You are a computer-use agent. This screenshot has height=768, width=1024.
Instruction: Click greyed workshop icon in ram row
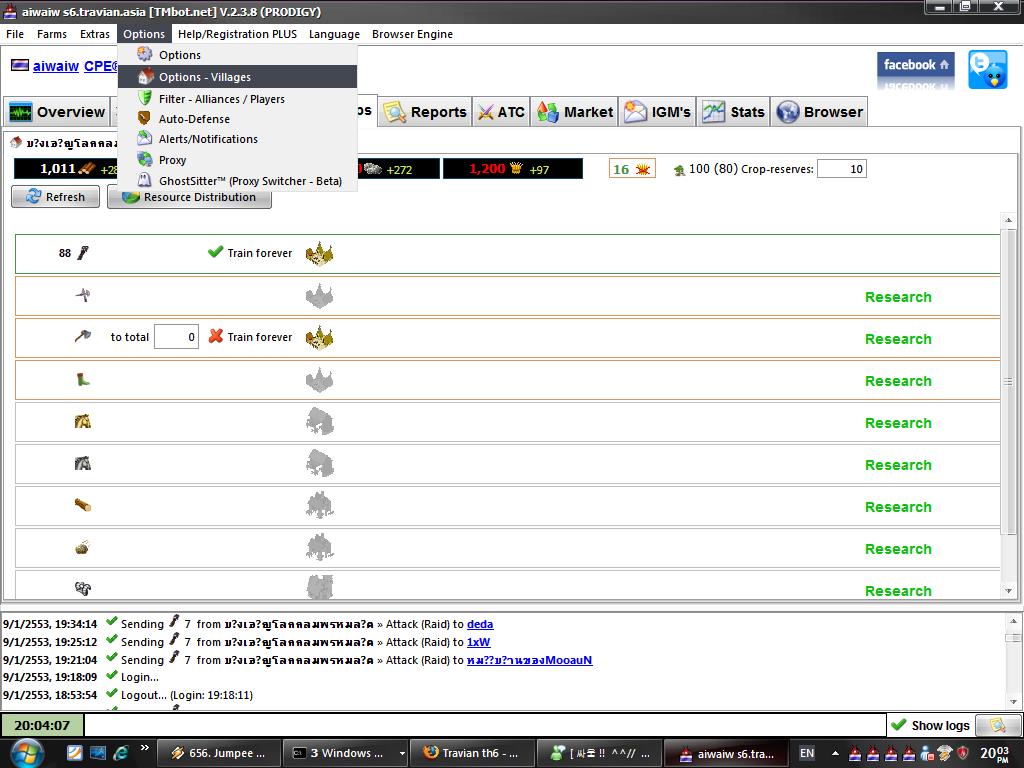tap(319, 505)
